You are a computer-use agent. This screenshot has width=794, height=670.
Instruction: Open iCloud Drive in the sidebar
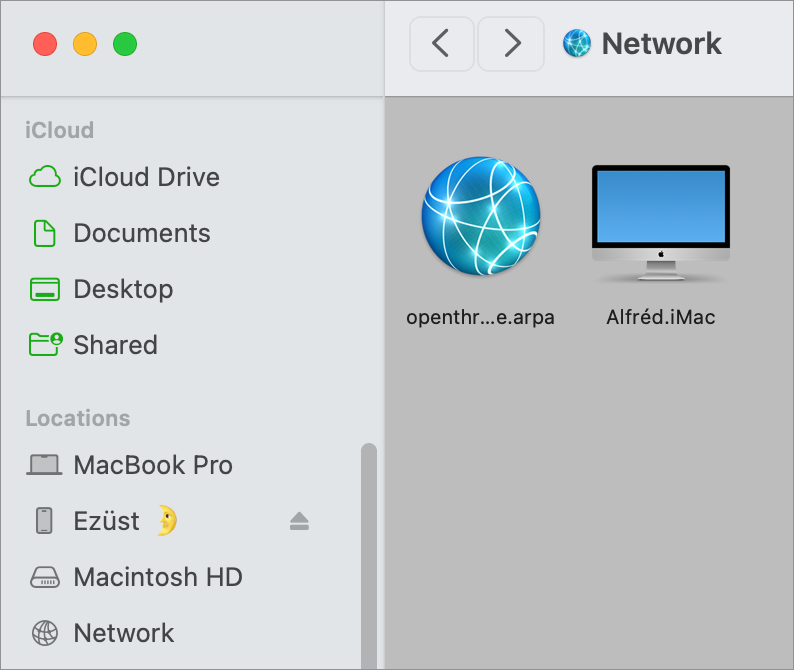click(145, 177)
